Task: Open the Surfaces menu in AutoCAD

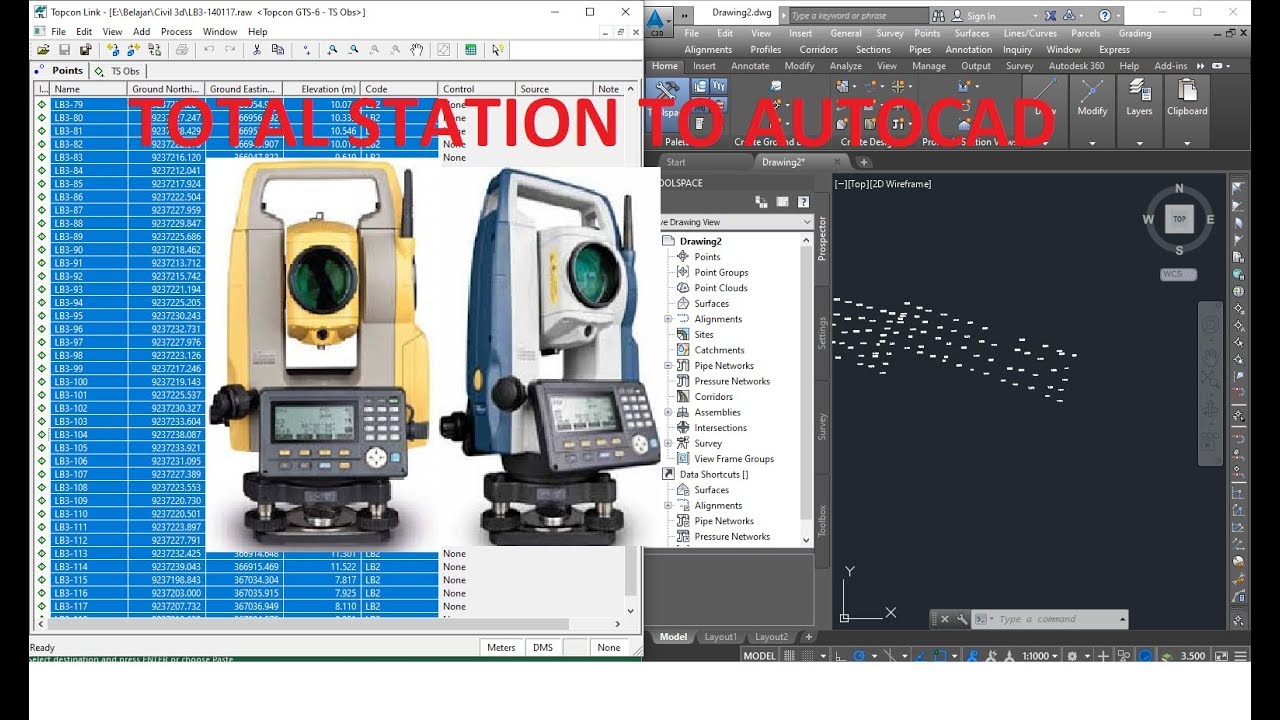Action: click(x=971, y=33)
